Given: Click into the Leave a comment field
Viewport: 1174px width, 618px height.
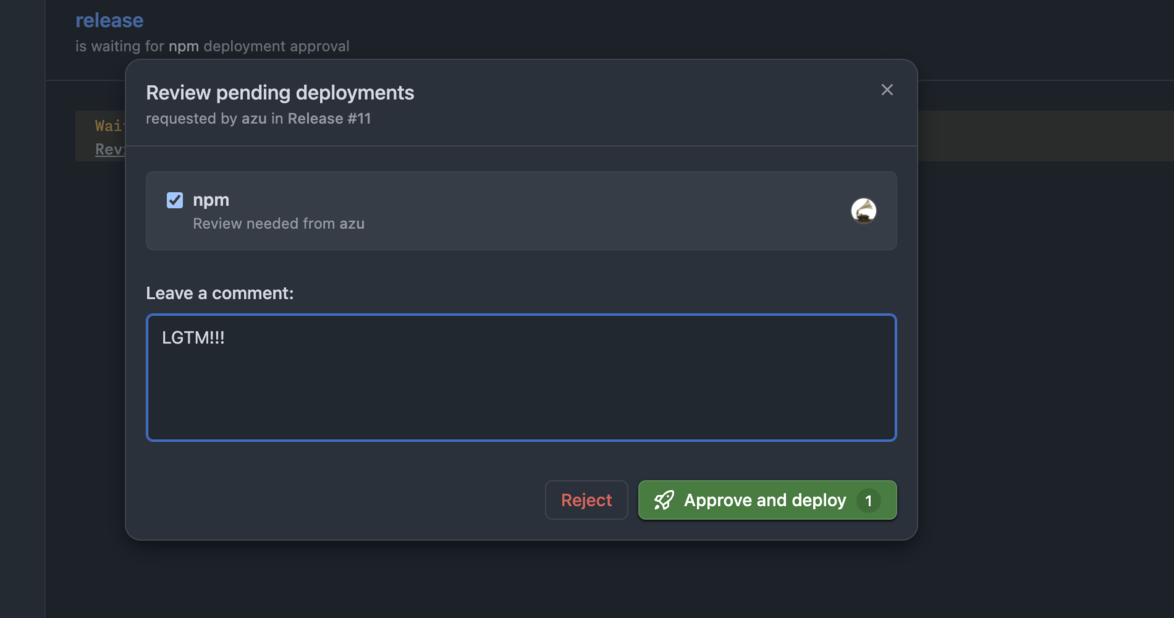Looking at the screenshot, I should coord(521,378).
